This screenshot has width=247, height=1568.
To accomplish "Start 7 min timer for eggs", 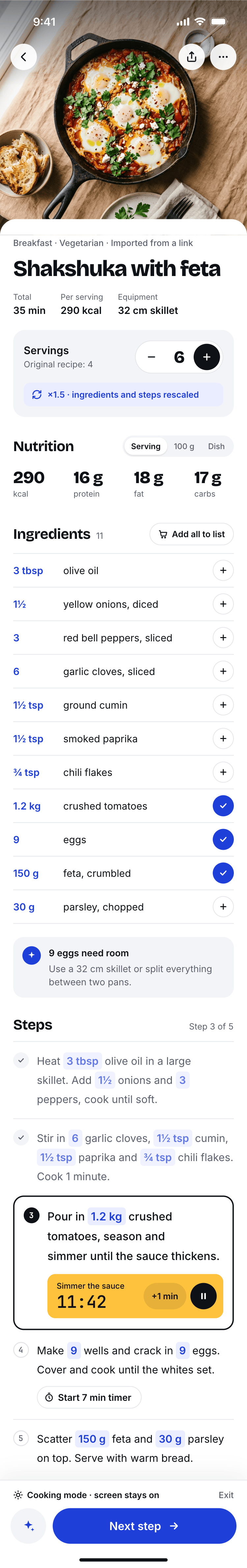I will [x=89, y=1397].
